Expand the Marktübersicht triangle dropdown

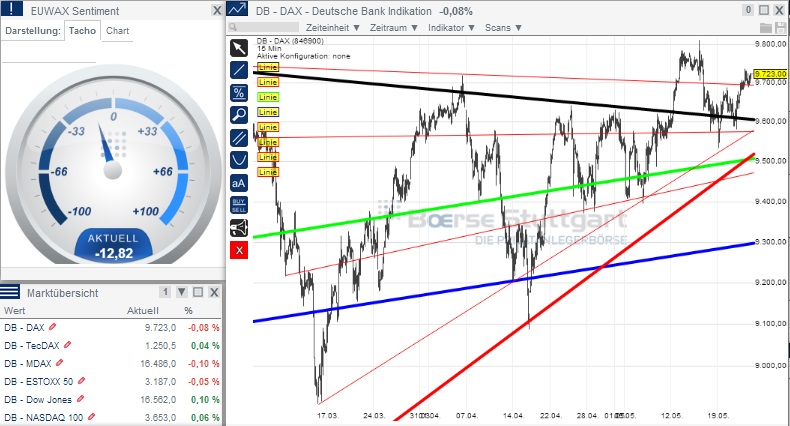pos(182,292)
